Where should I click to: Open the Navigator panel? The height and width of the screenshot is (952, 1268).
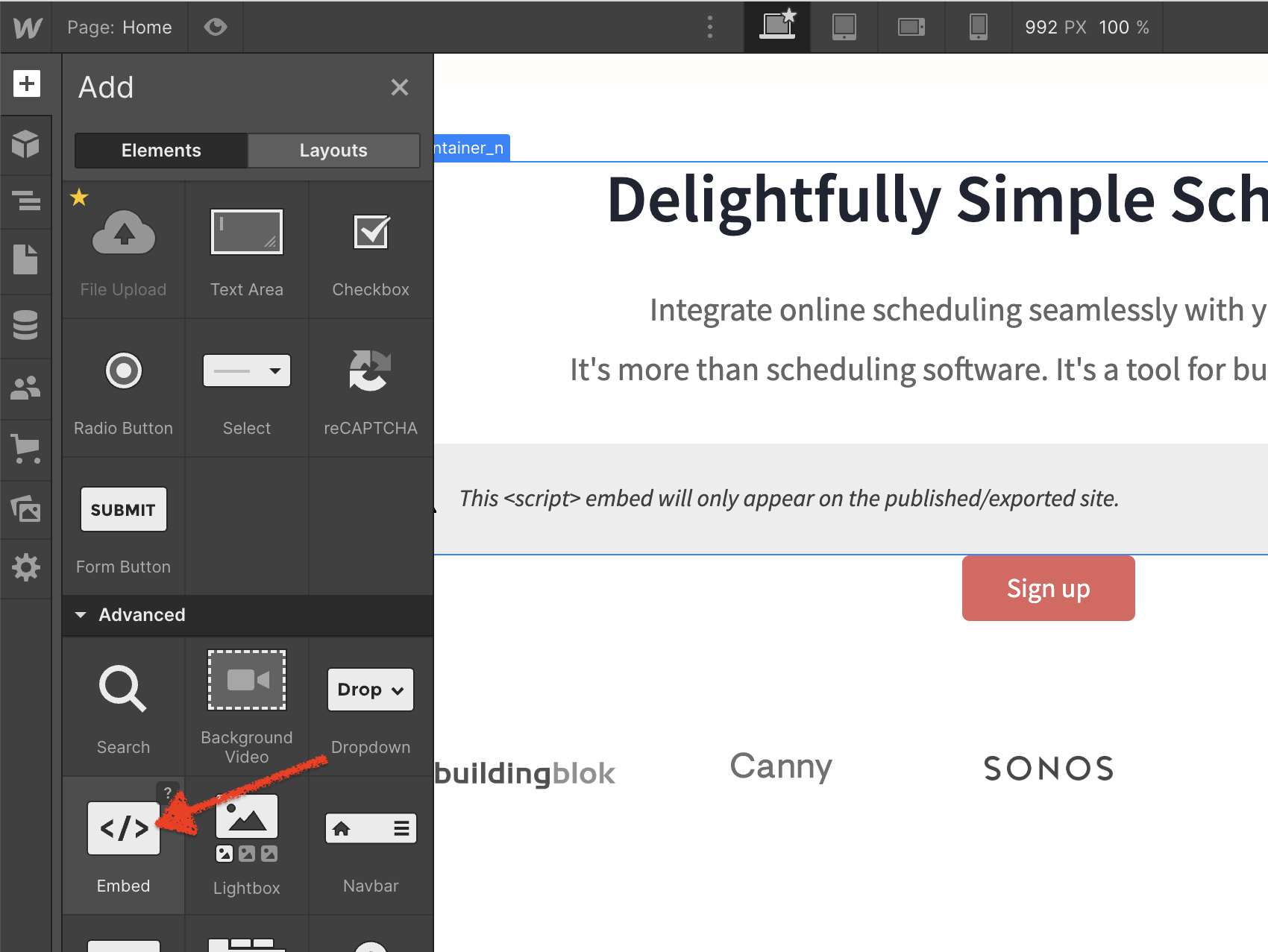pyautogui.click(x=26, y=201)
